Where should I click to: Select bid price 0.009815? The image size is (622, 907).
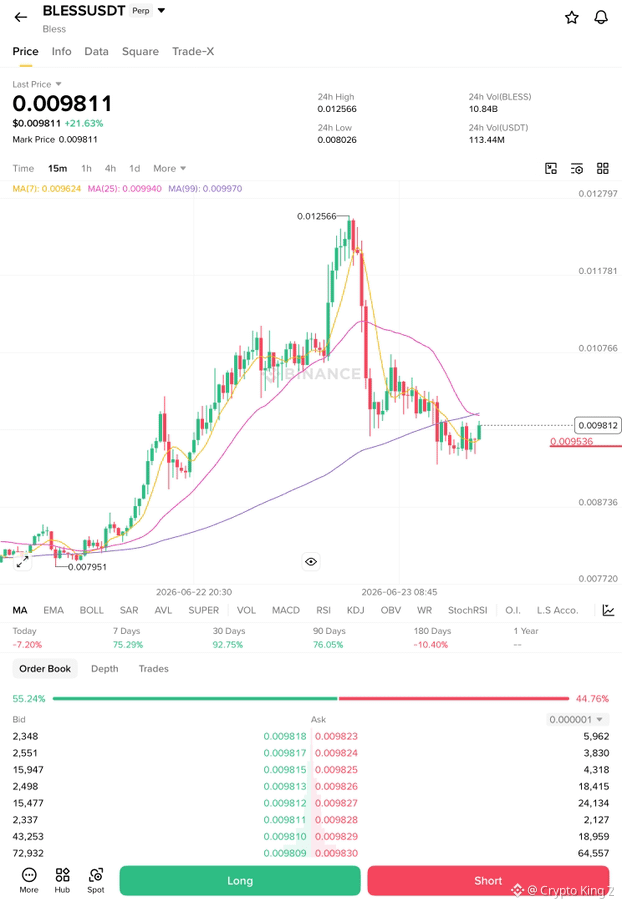pyautogui.click(x=285, y=770)
